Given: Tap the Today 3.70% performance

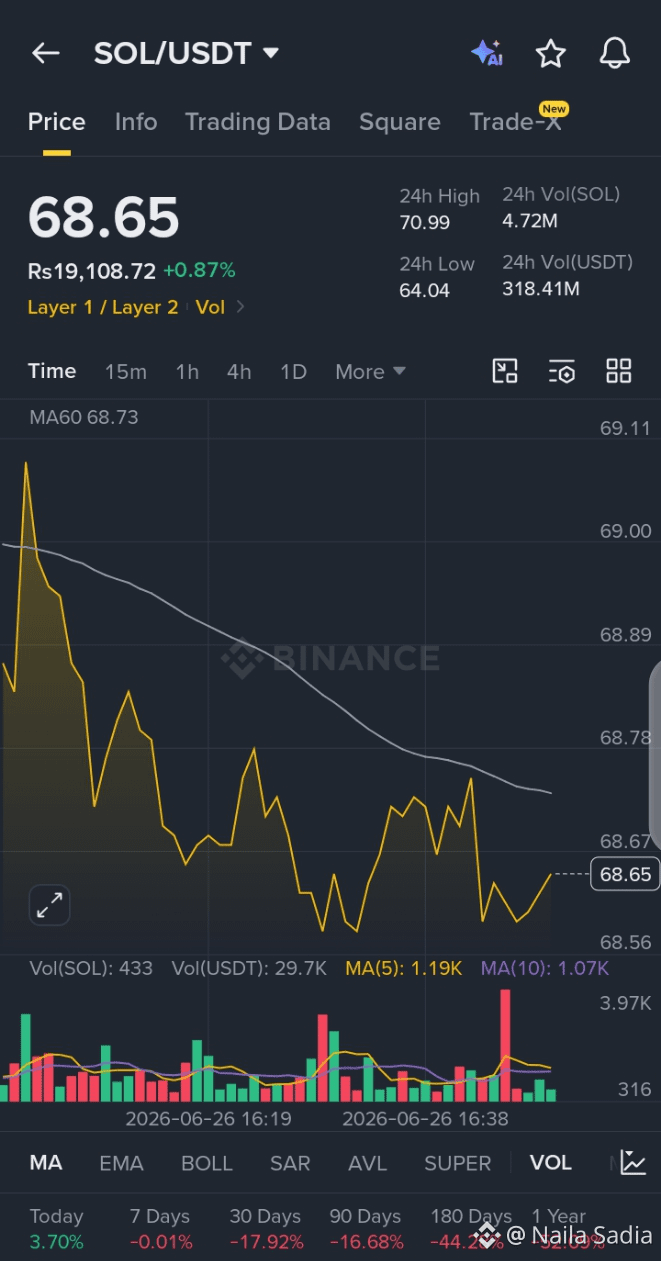Looking at the screenshot, I should (x=57, y=1229).
